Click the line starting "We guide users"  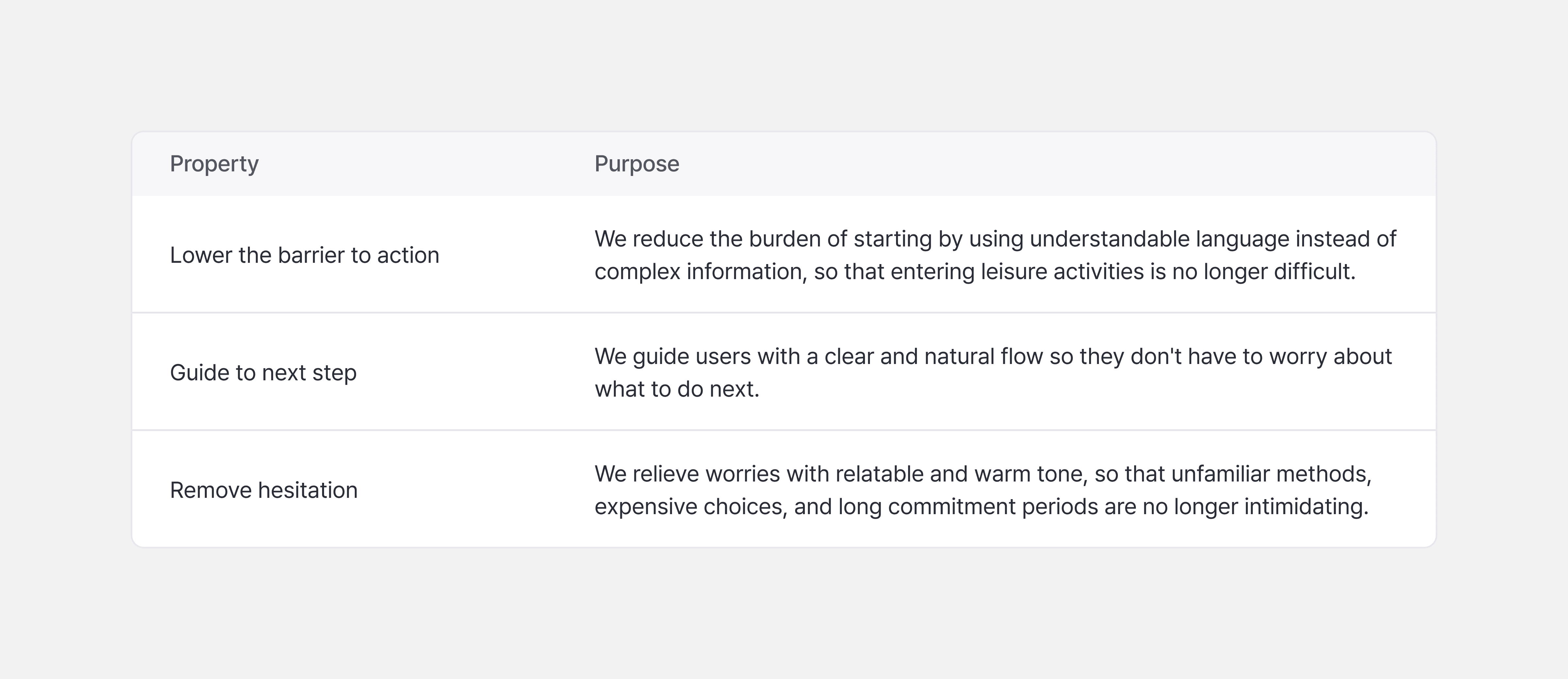(993, 356)
